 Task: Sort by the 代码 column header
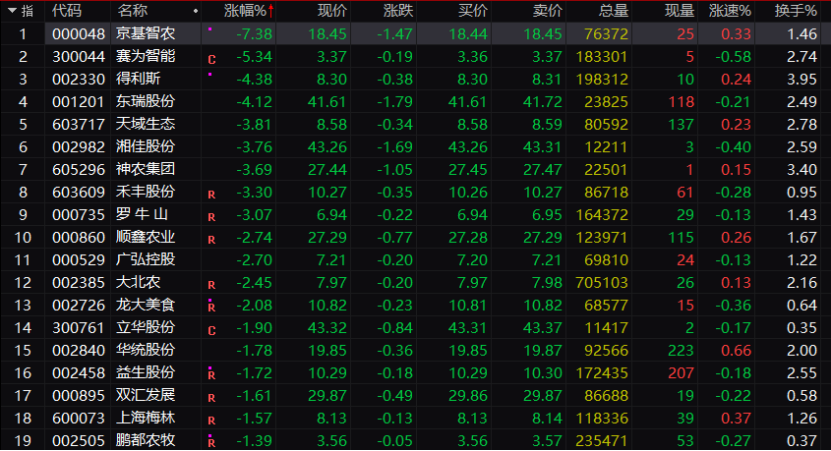pos(67,11)
